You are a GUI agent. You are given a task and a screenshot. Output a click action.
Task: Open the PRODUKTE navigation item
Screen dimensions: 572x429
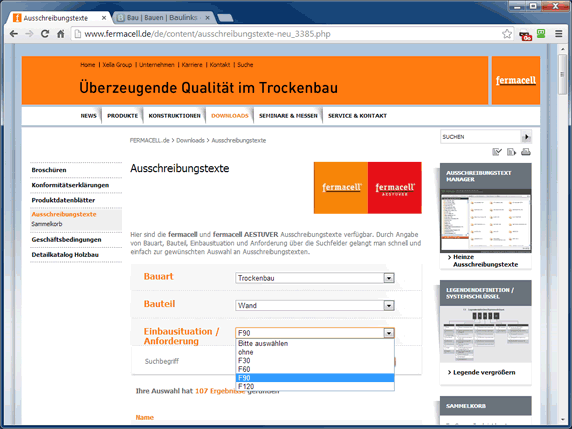[x=123, y=116]
